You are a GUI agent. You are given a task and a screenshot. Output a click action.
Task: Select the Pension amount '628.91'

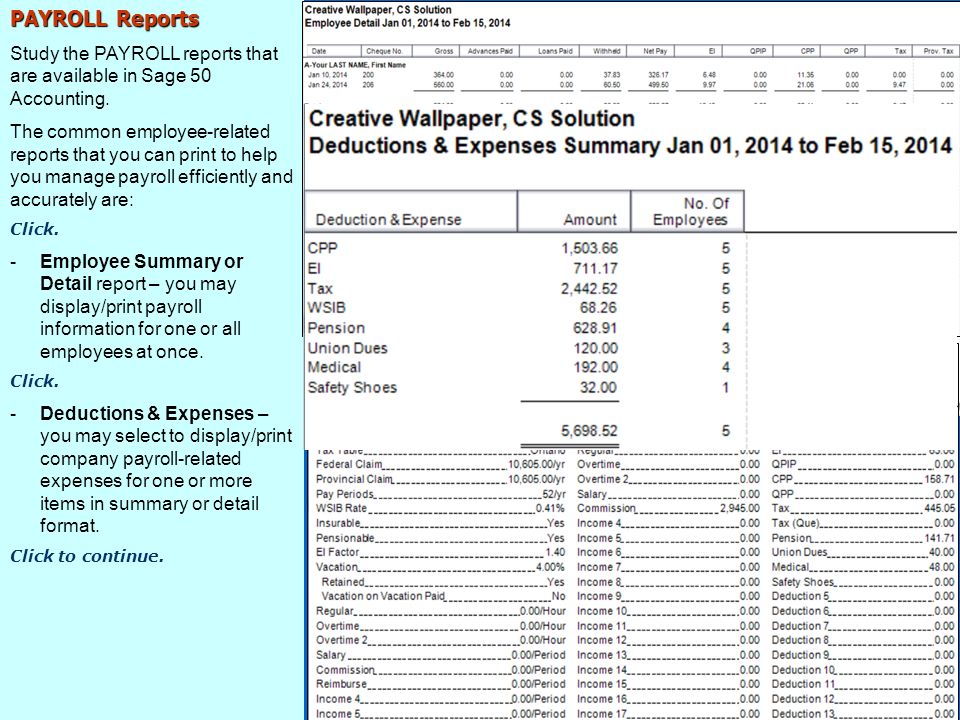coord(595,328)
